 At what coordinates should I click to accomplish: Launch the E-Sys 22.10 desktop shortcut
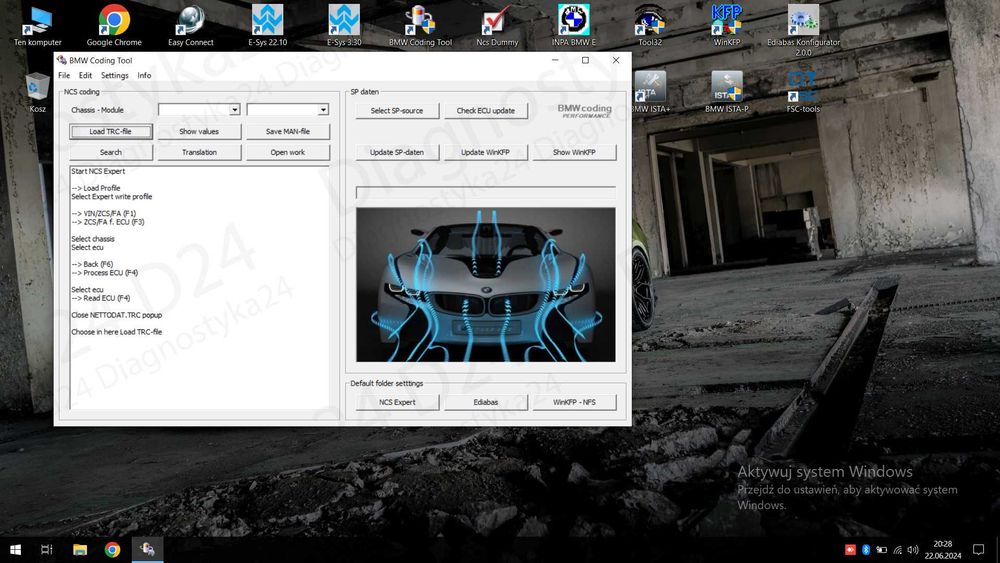coord(267,26)
